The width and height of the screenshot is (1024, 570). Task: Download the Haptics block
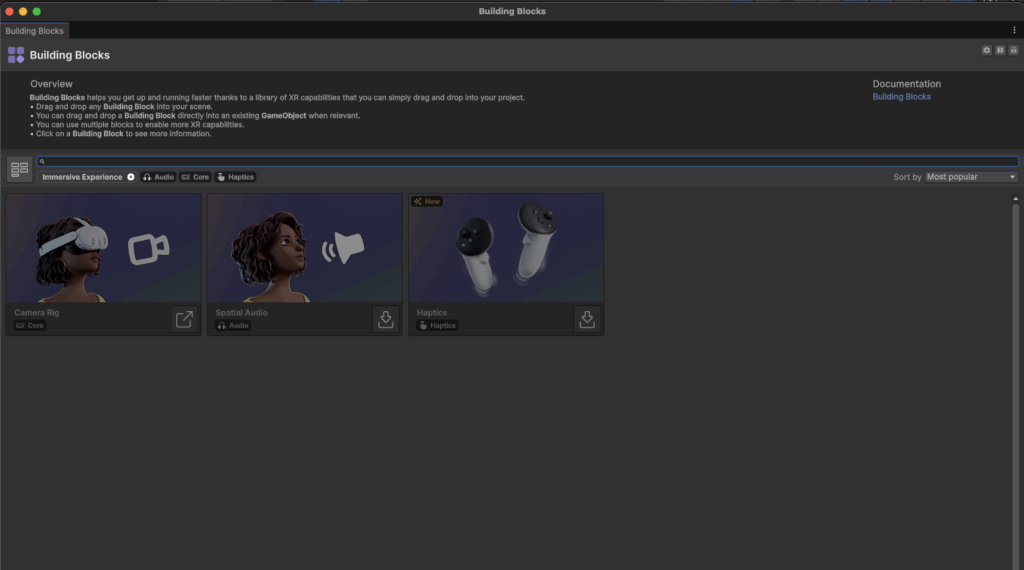(x=586, y=319)
